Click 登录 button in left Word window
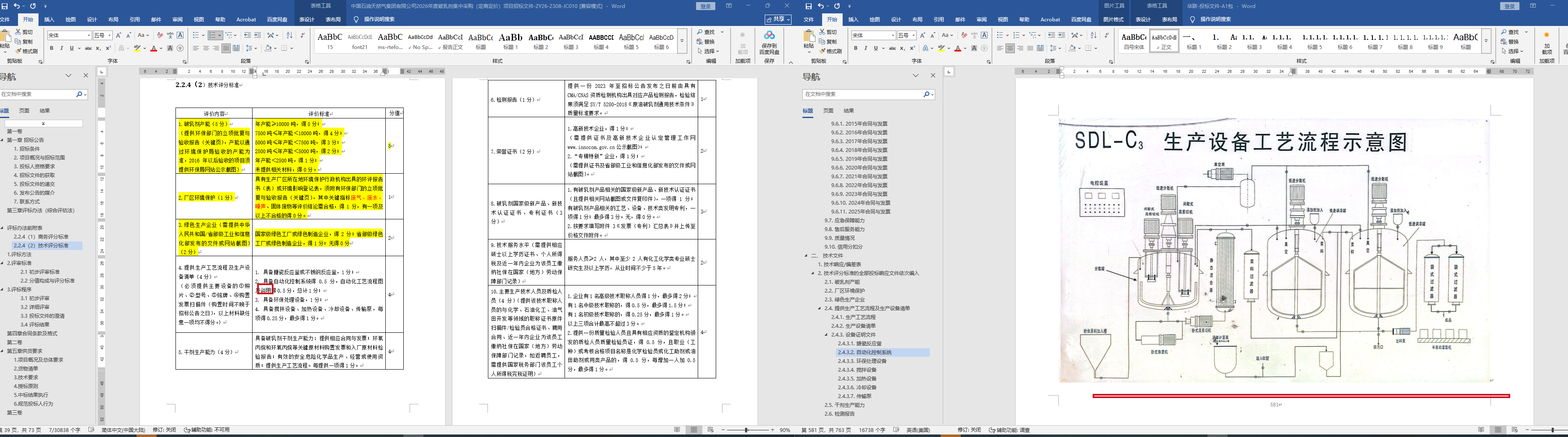Viewport: 1568px width, 437px height. click(706, 6)
